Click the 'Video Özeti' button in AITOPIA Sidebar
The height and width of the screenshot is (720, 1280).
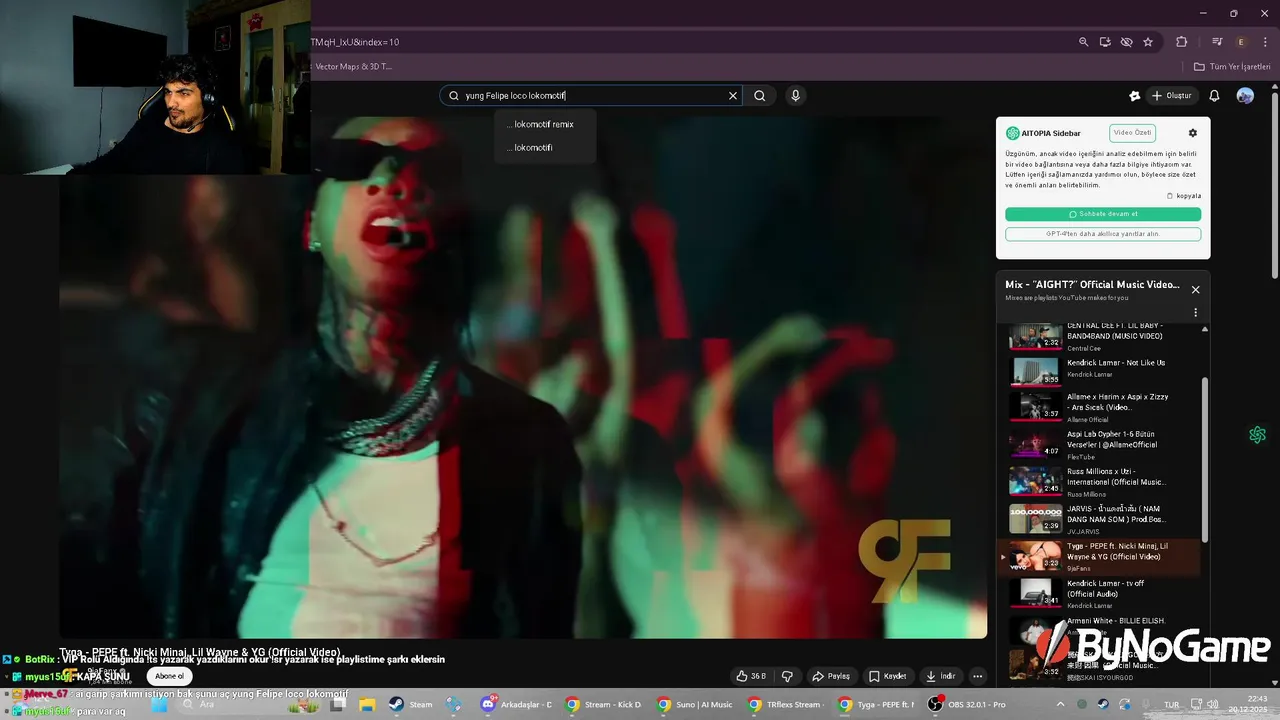(1133, 133)
